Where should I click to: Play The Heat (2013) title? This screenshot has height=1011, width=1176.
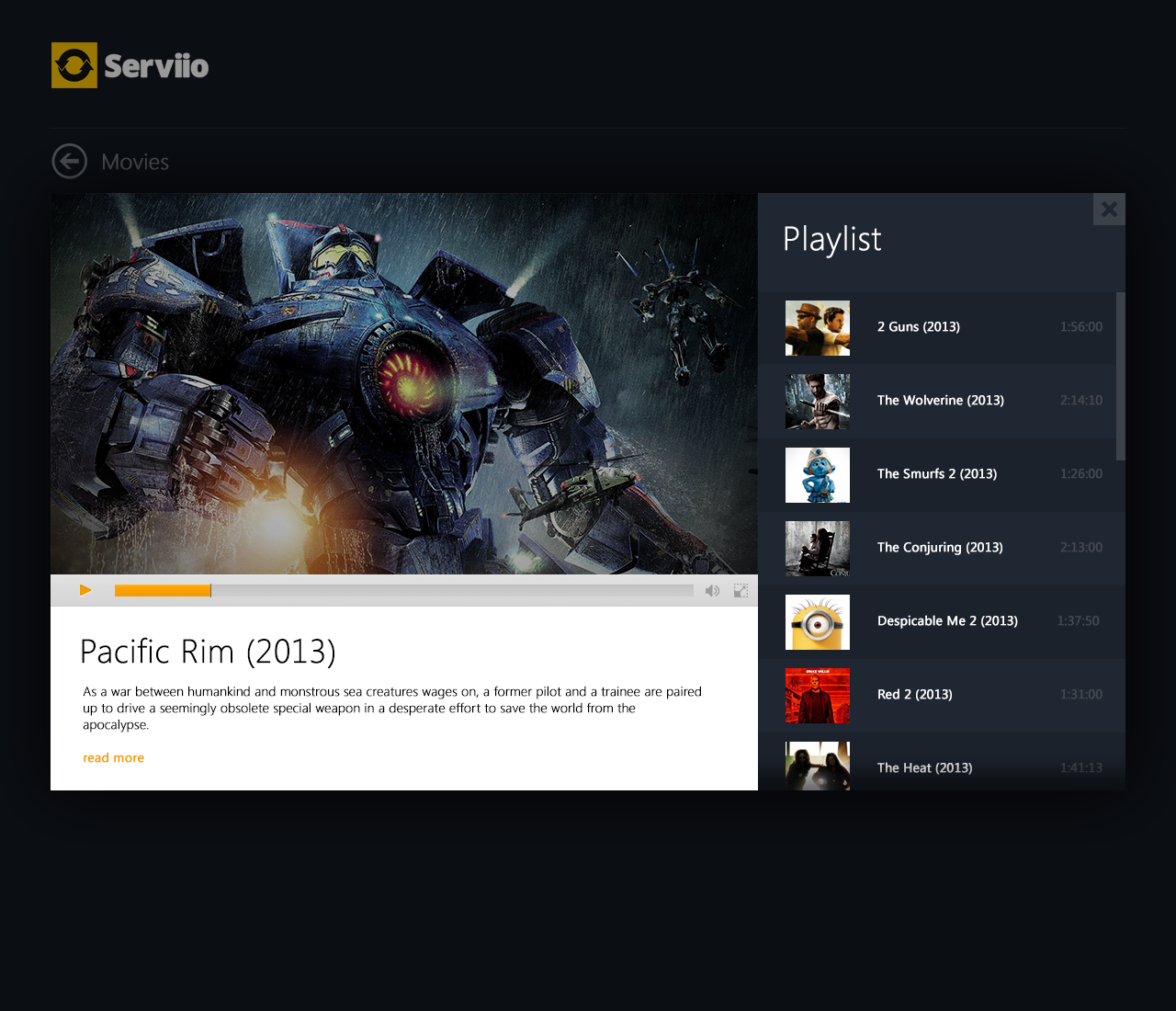[x=924, y=768]
